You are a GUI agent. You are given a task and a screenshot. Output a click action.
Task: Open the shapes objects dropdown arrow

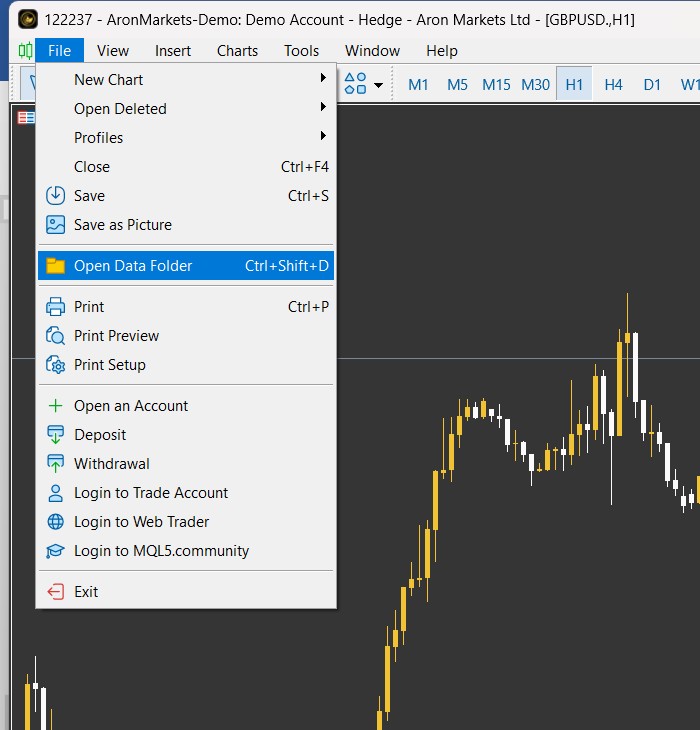[378, 85]
